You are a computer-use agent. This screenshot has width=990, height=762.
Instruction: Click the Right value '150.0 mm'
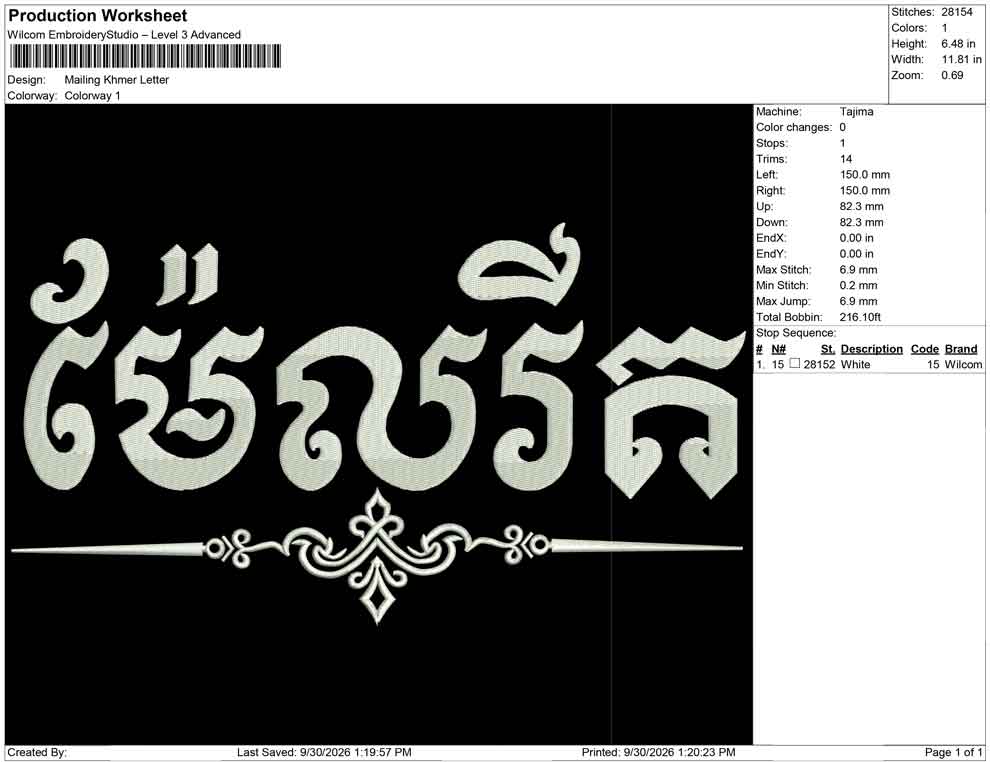point(865,191)
